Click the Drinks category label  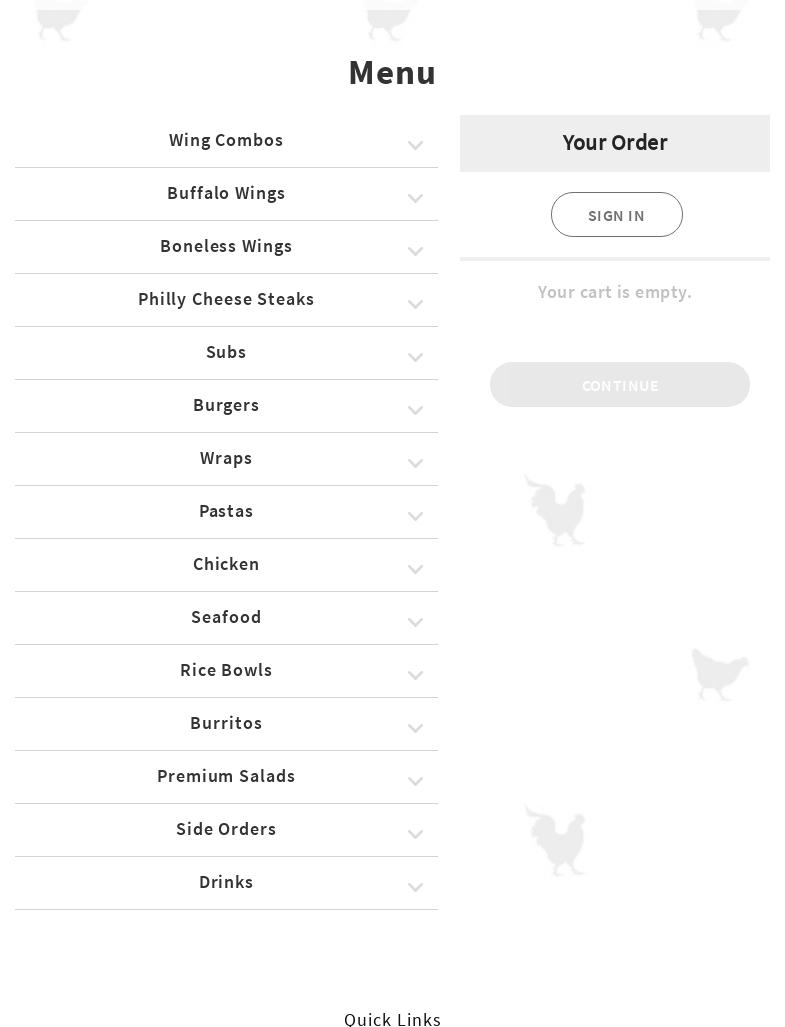click(x=226, y=883)
